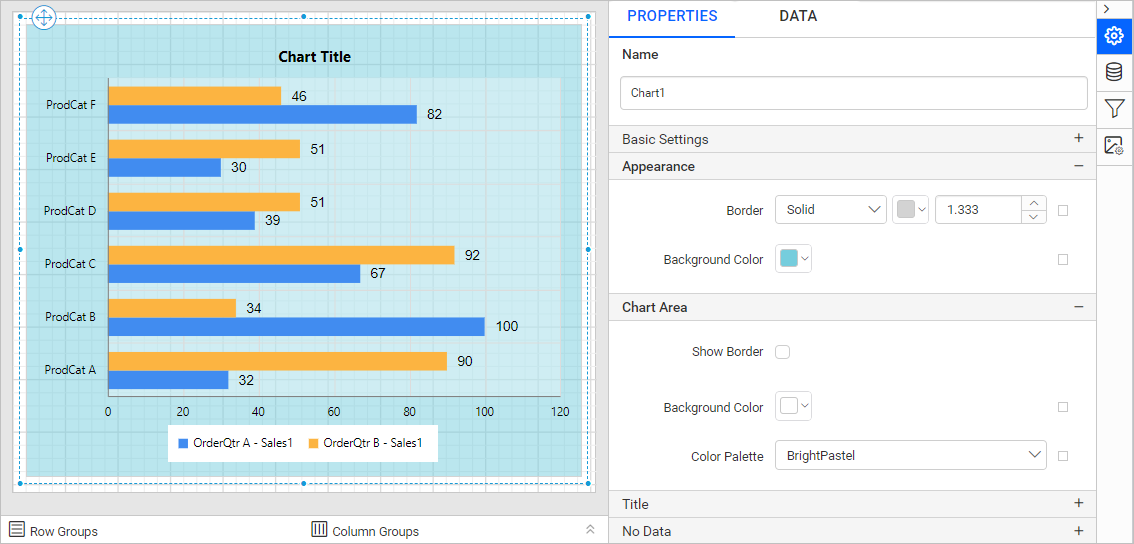The height and width of the screenshot is (544, 1134).
Task: Select the PROPERTIES tab
Action: click(672, 17)
